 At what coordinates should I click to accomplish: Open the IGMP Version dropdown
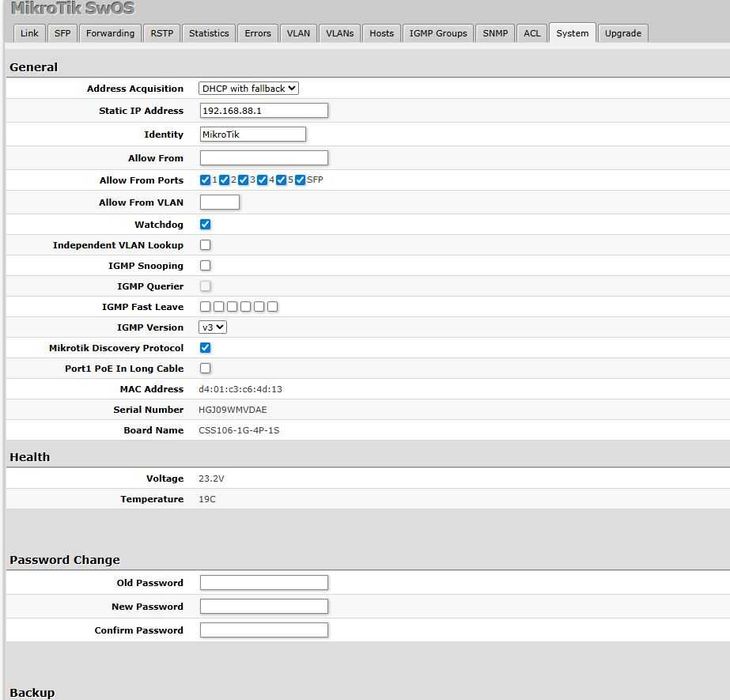coord(212,327)
